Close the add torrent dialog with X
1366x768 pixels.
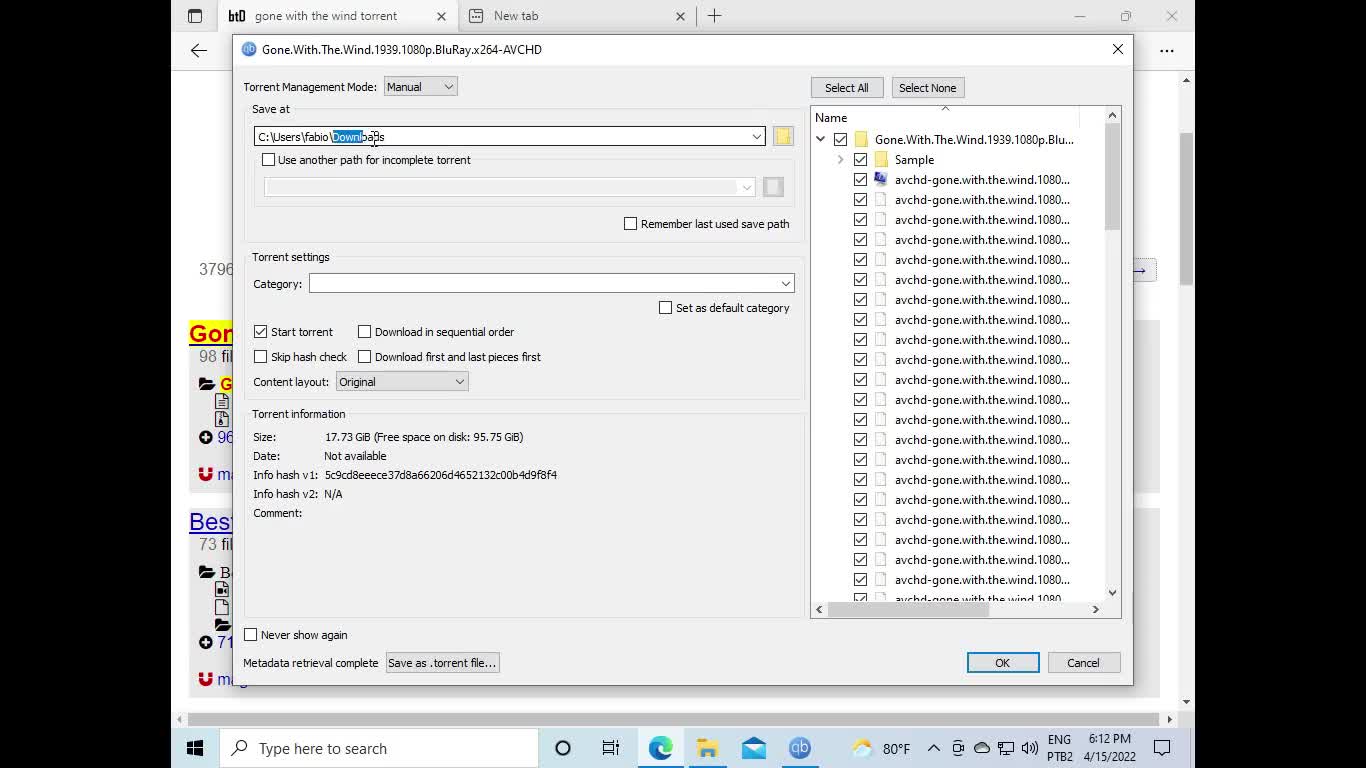1118,49
